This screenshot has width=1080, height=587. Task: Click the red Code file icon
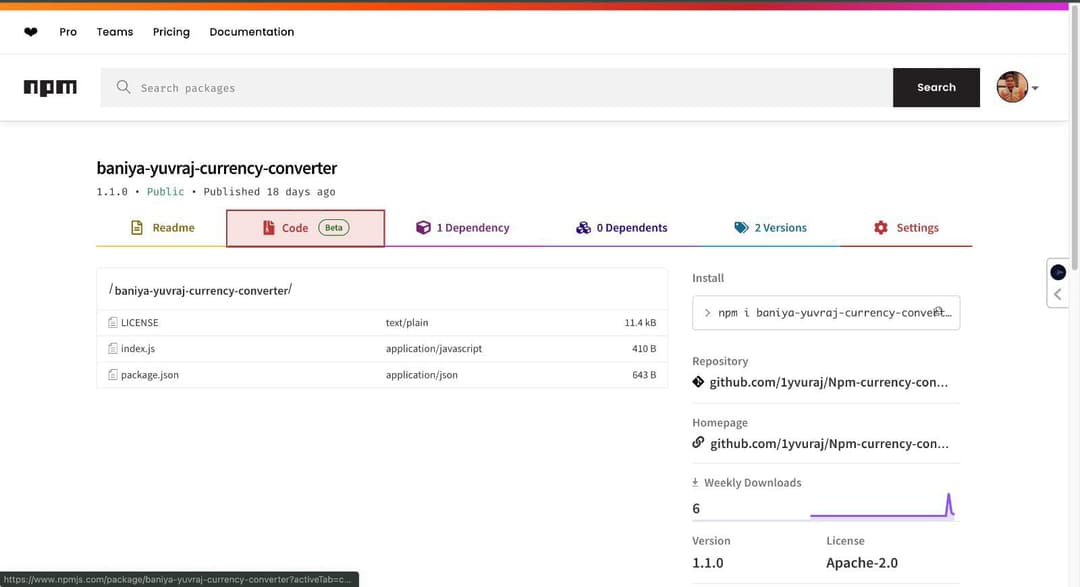(269, 227)
